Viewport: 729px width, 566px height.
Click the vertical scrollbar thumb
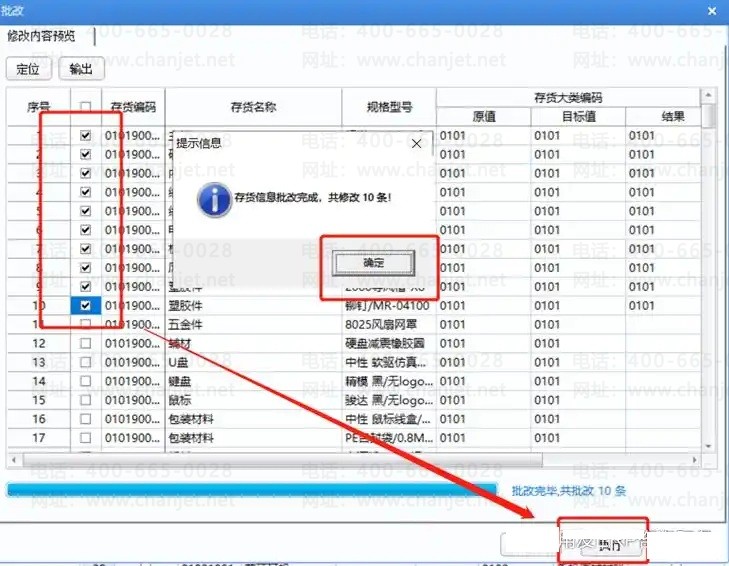pyautogui.click(x=708, y=115)
